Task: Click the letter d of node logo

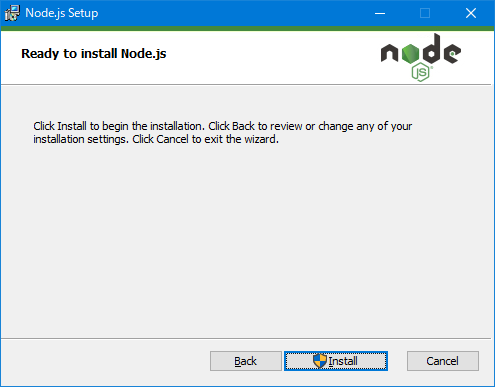Action: (431, 49)
